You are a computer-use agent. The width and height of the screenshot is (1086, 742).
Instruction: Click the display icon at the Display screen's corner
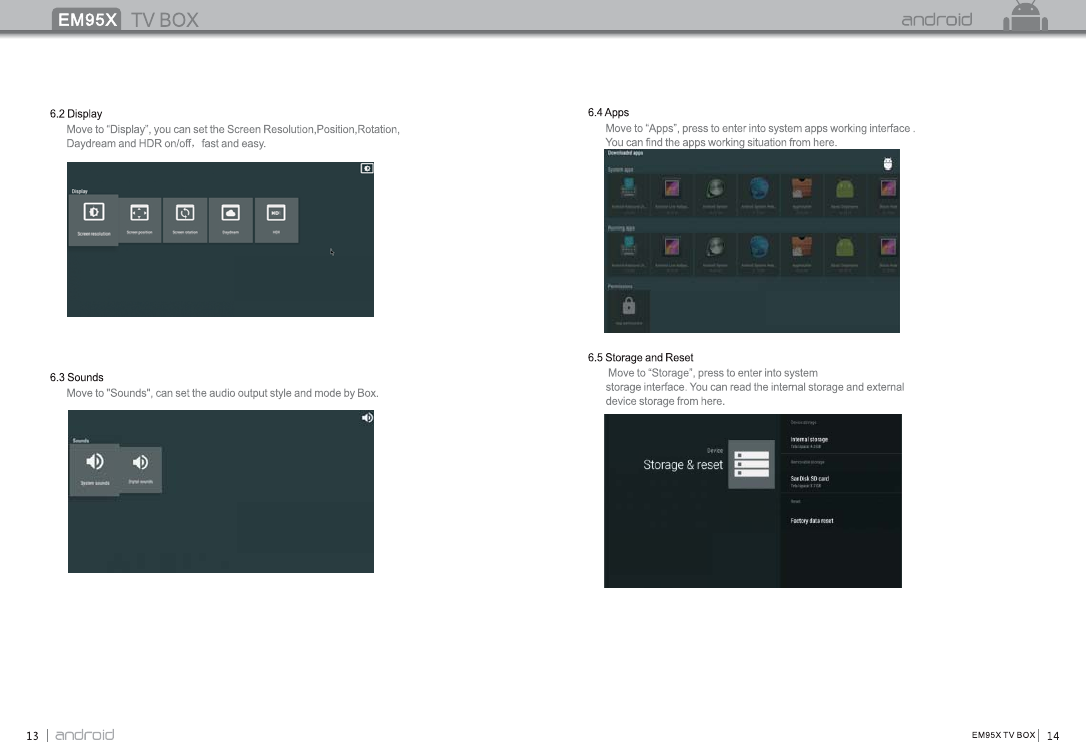pos(367,168)
